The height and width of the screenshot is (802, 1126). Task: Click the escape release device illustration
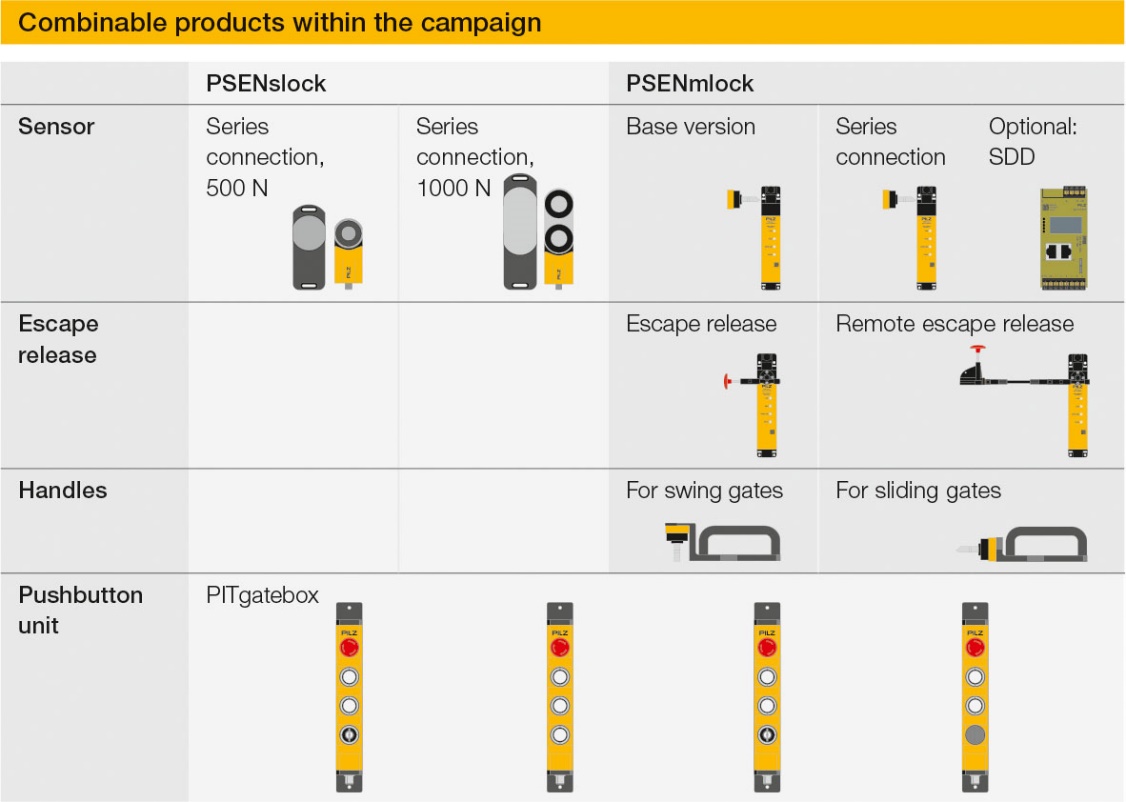coord(751,405)
